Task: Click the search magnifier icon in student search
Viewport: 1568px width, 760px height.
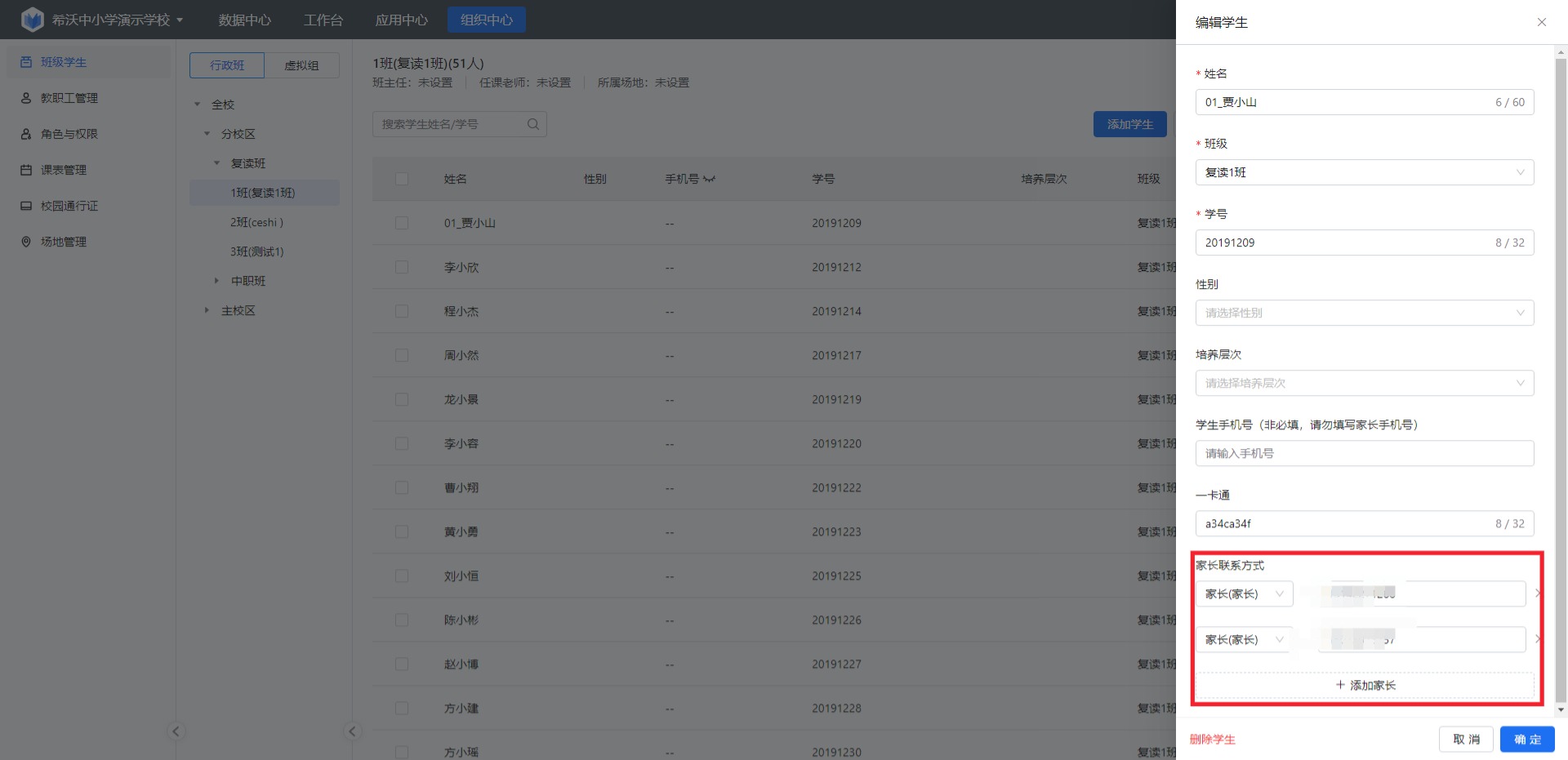Action: (532, 124)
